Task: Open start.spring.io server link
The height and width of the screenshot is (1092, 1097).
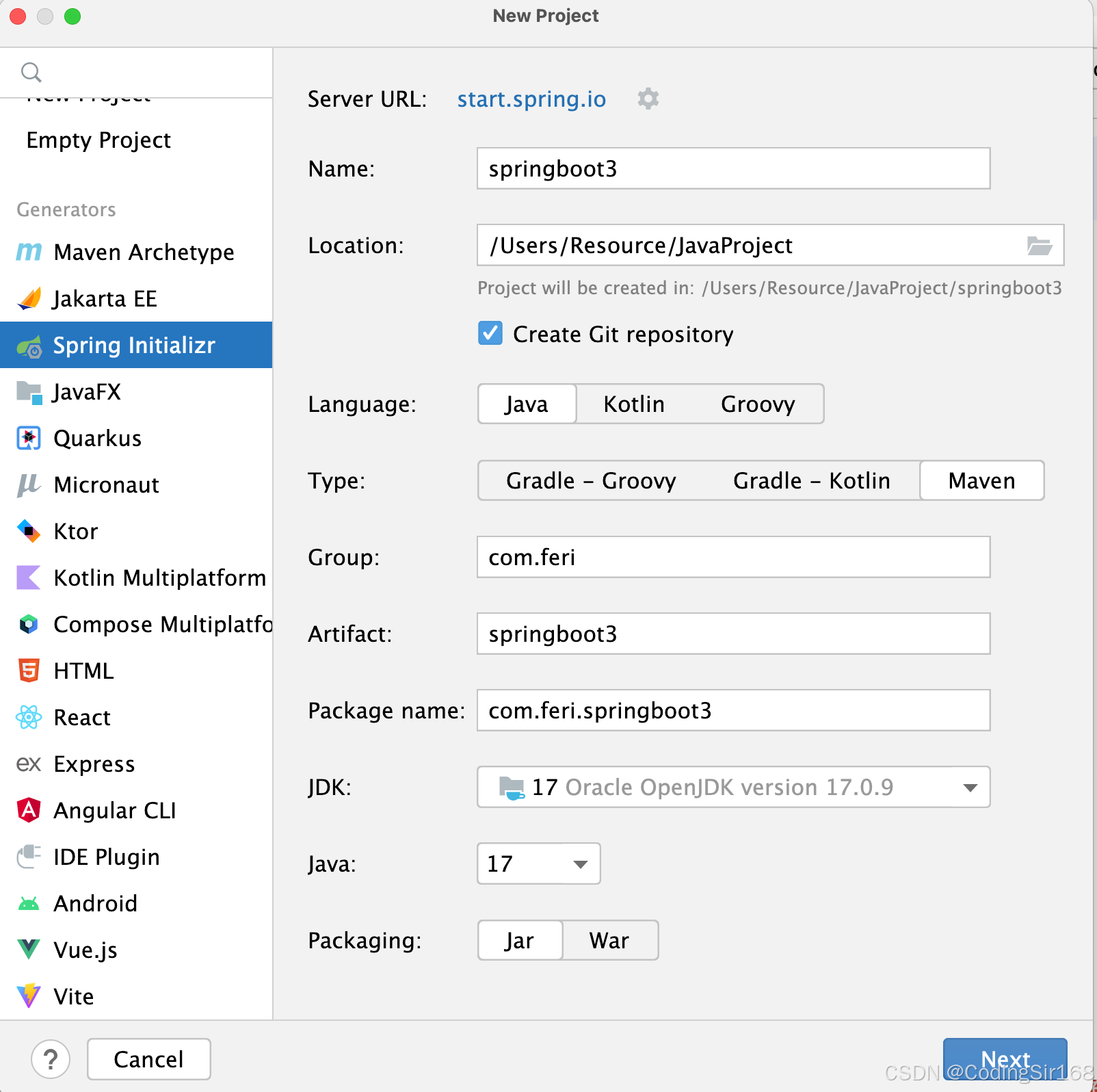Action: [x=531, y=99]
